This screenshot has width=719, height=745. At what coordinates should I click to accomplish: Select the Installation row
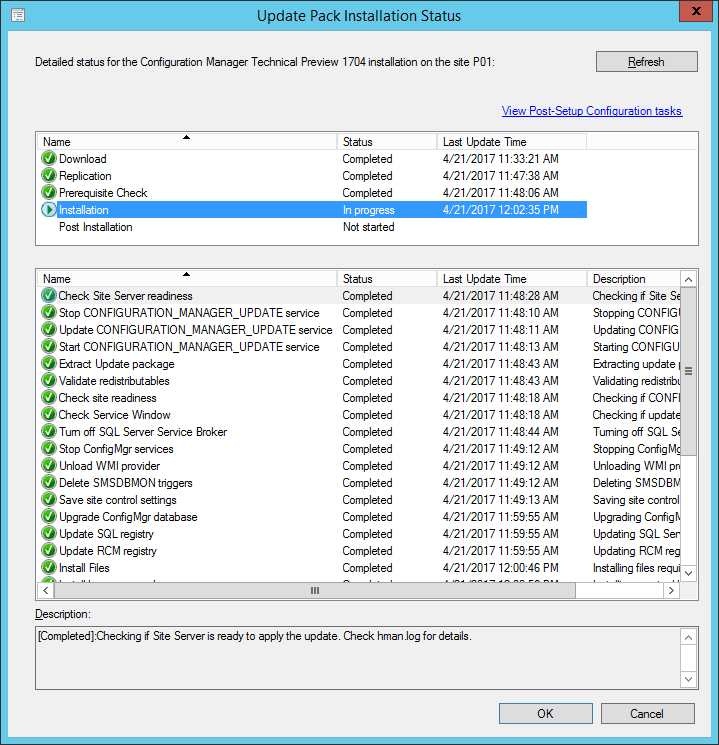(314, 210)
